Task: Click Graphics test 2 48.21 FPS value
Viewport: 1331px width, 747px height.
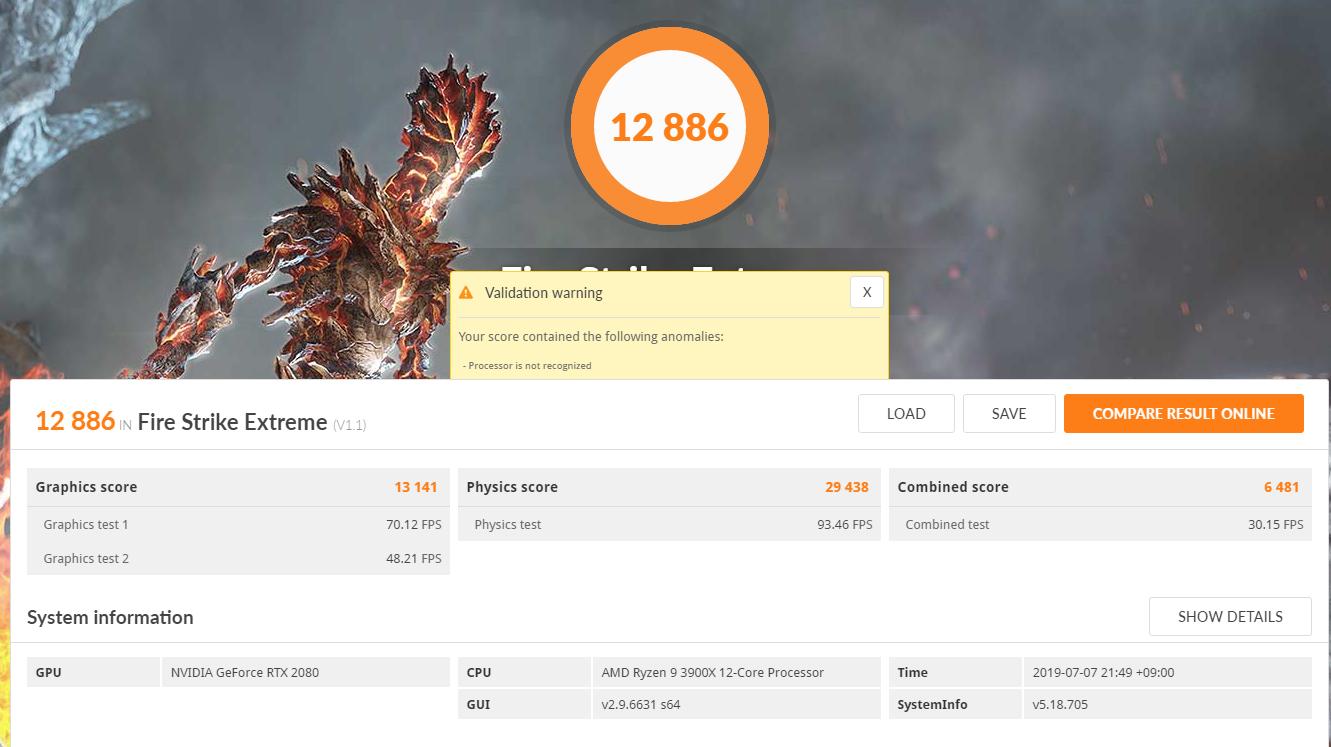Action: point(414,558)
